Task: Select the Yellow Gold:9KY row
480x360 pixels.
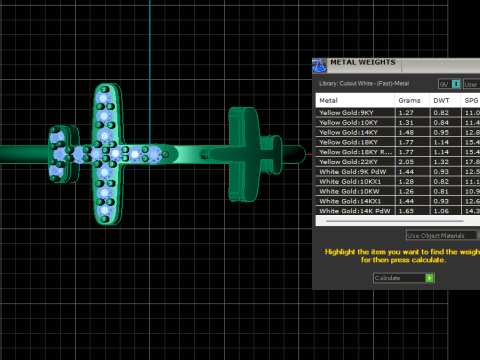Action: click(x=398, y=113)
